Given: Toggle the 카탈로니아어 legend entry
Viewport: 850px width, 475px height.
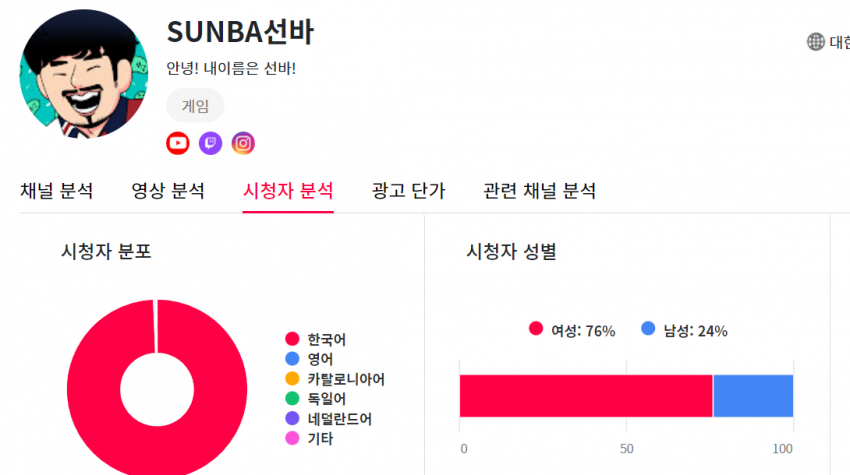Looking at the screenshot, I should tap(335, 379).
